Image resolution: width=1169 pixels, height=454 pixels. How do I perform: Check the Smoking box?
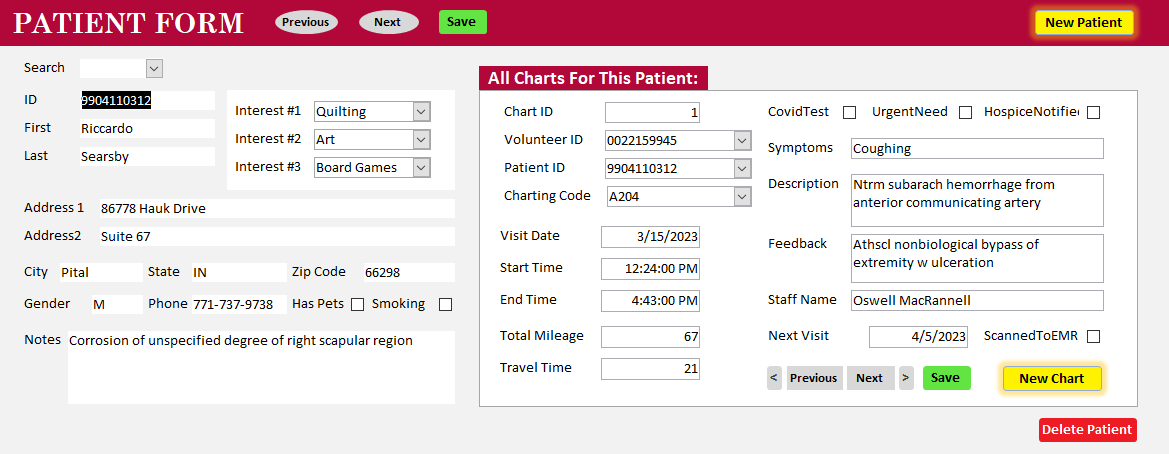point(445,304)
